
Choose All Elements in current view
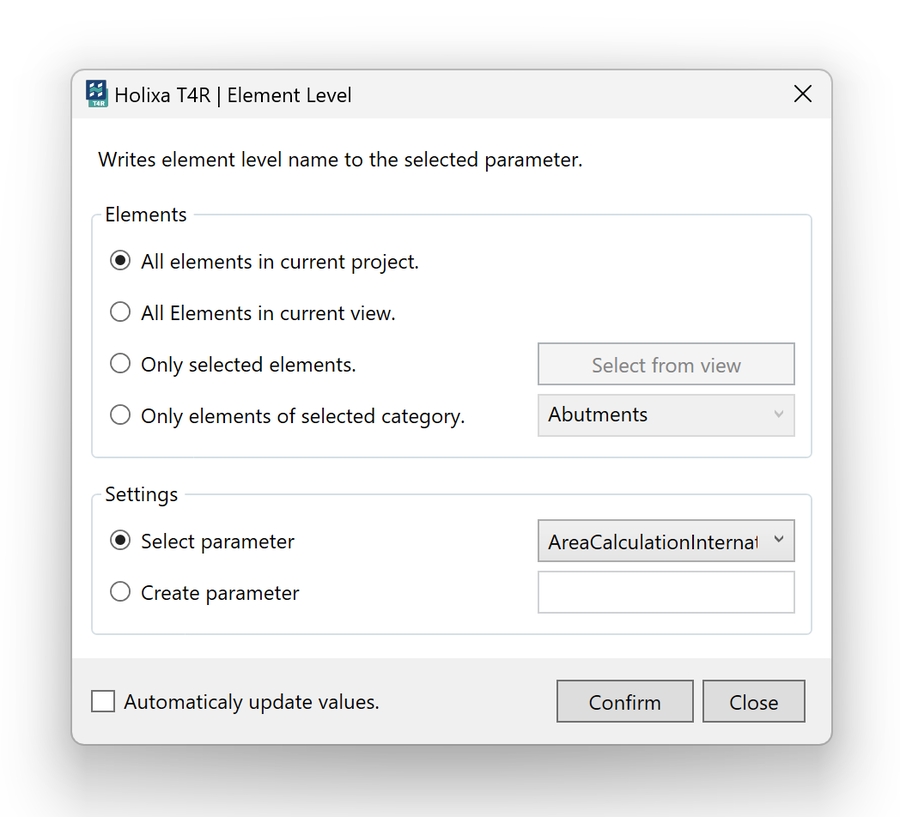pyautogui.click(x=120, y=312)
